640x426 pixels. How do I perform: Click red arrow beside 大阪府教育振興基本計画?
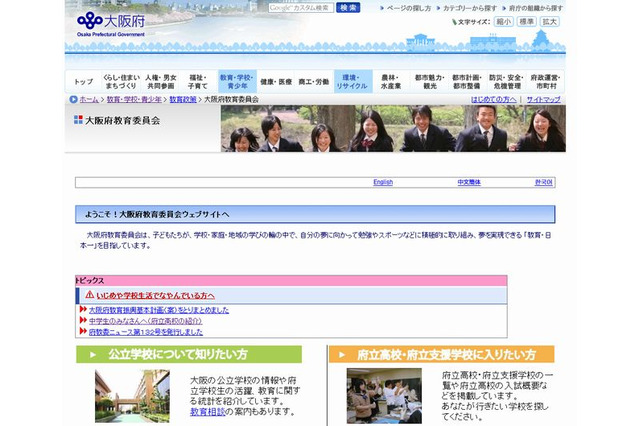click(x=83, y=309)
